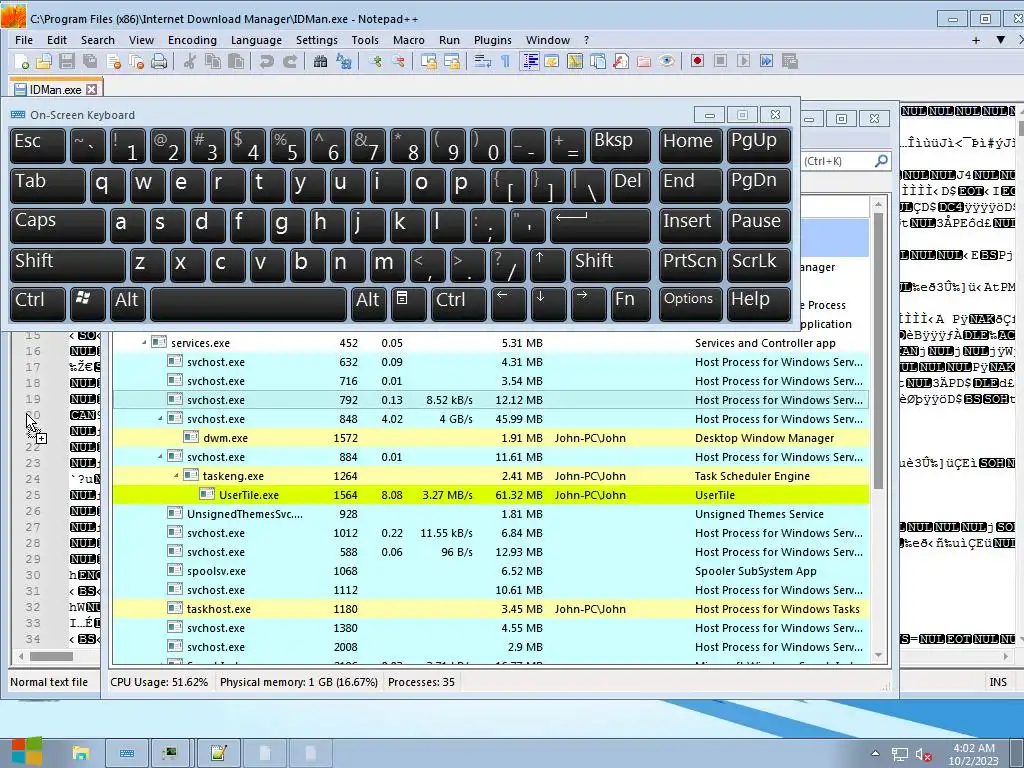
Task: Click the Bksp key on keyboard
Action: [620, 145]
